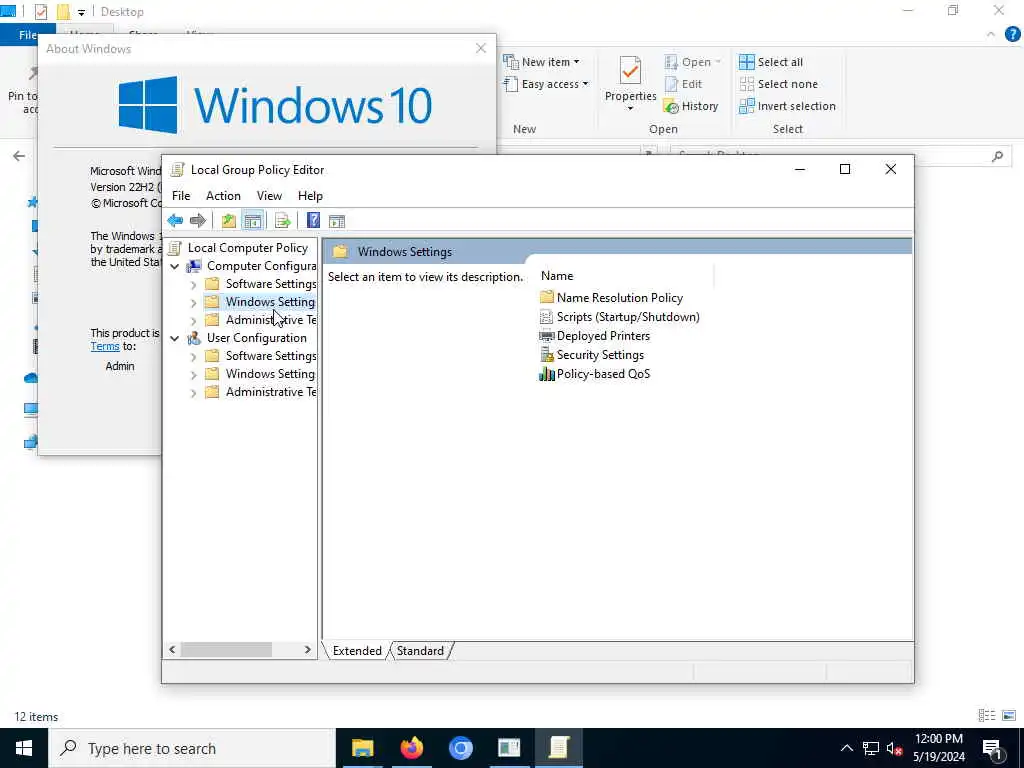This screenshot has width=1024, height=768.
Task: Click the taskbar search box
Action: [x=192, y=748]
